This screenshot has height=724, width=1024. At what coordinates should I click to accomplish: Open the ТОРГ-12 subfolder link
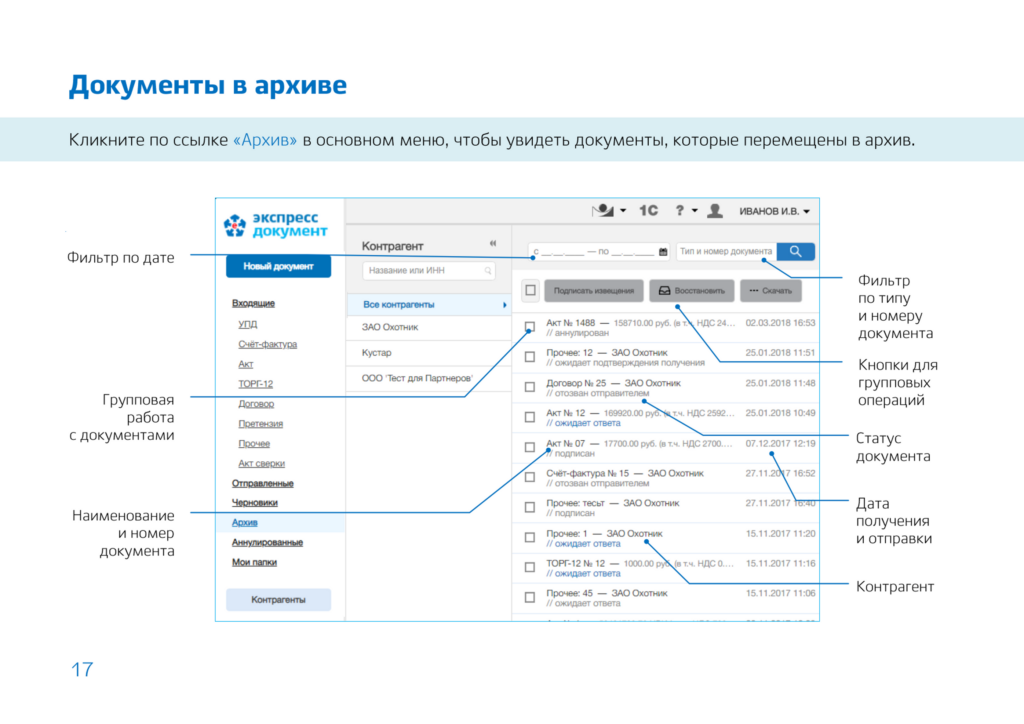click(255, 384)
